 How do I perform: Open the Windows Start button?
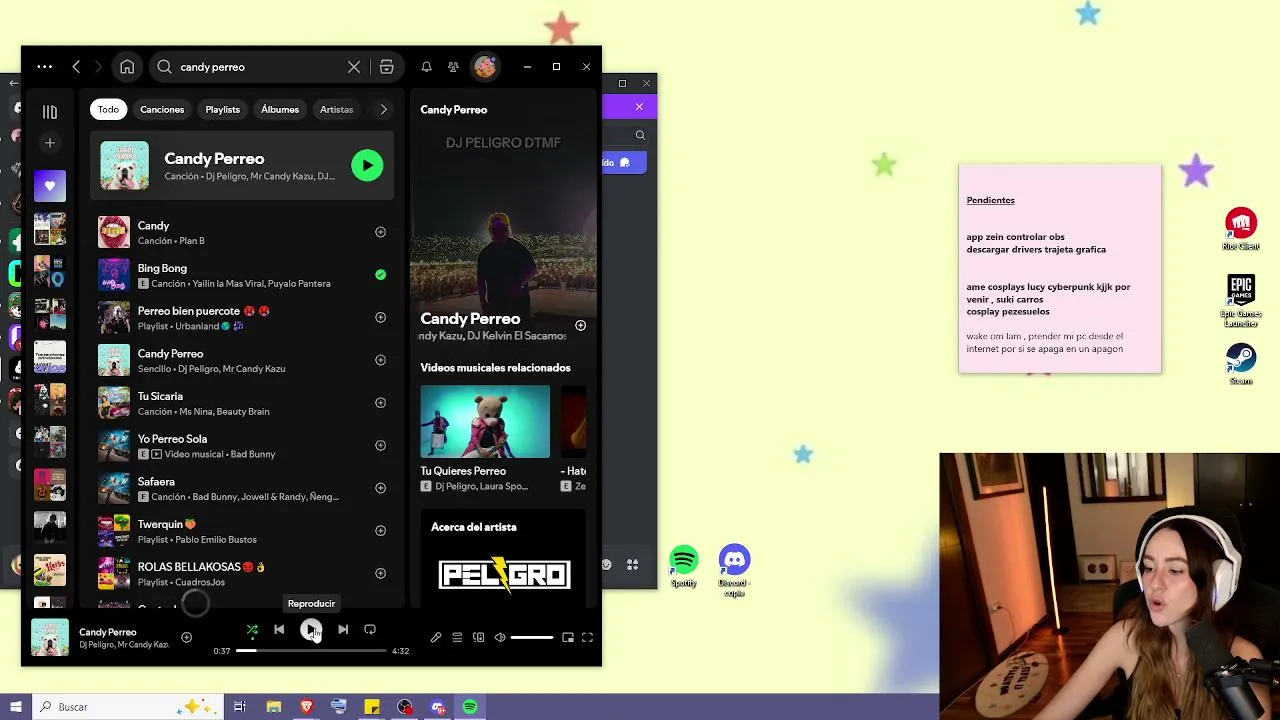[x=16, y=707]
